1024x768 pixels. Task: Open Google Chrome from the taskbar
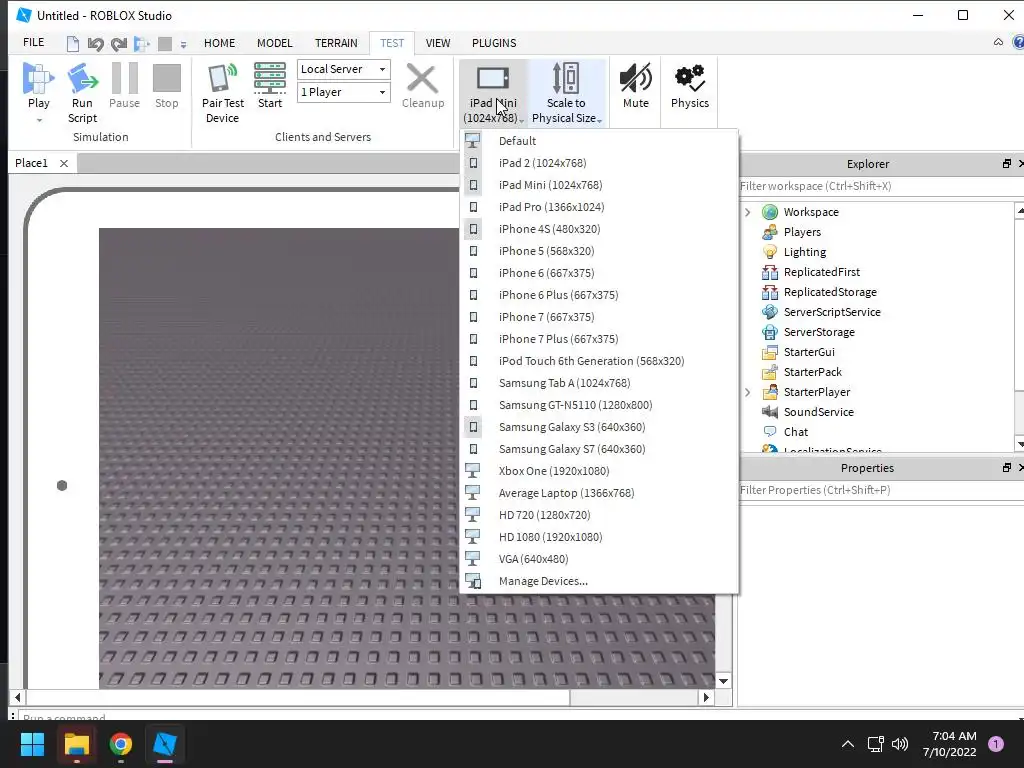tap(121, 744)
